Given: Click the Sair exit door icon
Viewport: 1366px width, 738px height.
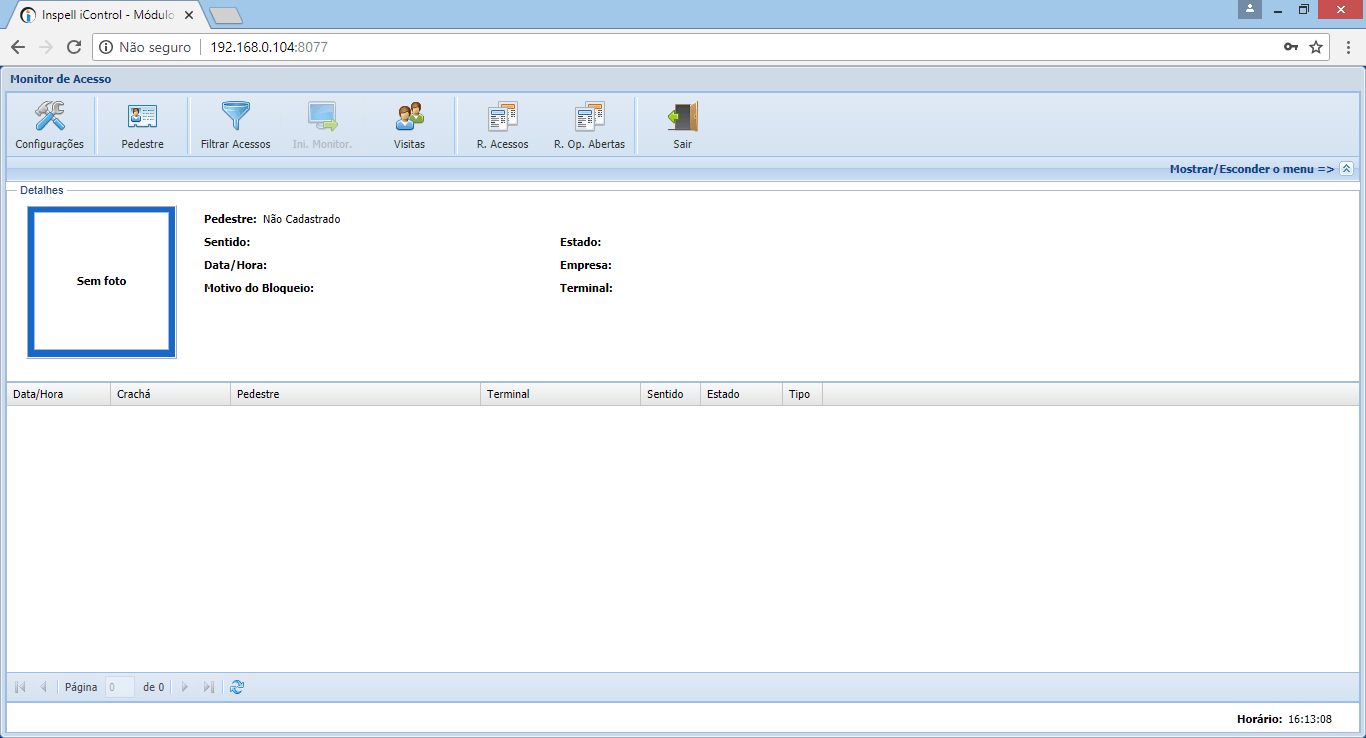Looking at the screenshot, I should click(x=682, y=117).
